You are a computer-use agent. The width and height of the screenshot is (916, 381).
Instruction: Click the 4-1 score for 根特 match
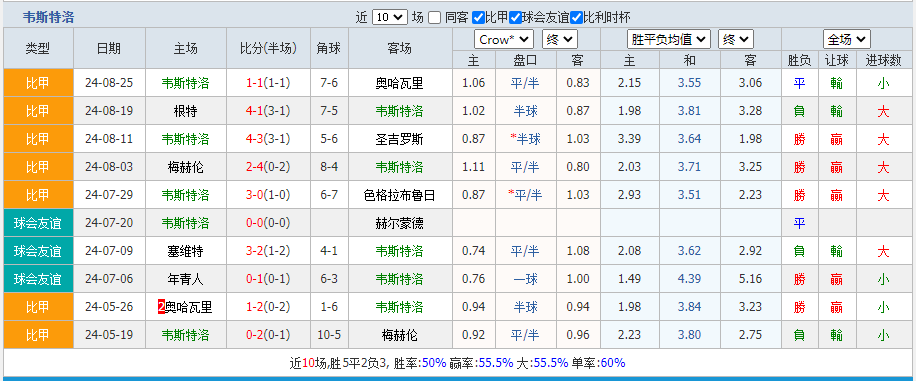[x=254, y=111]
